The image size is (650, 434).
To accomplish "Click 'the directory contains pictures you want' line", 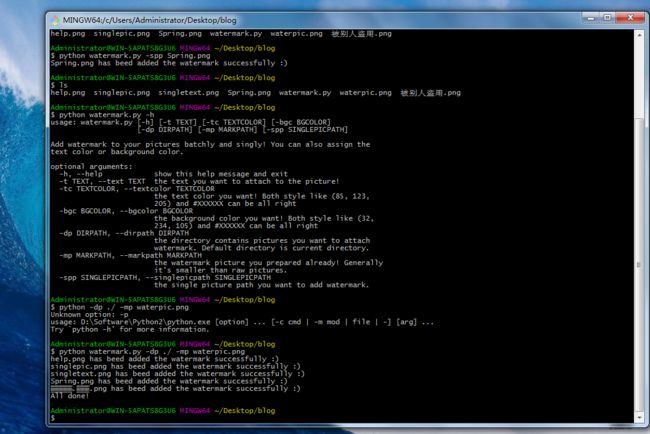I will [x=262, y=241].
